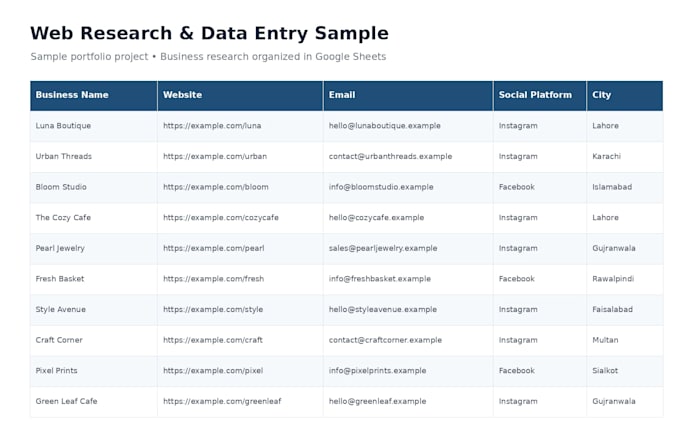This screenshot has width=680, height=446.
Task: Click The Cozy Cafe business name
Action: 63,218
